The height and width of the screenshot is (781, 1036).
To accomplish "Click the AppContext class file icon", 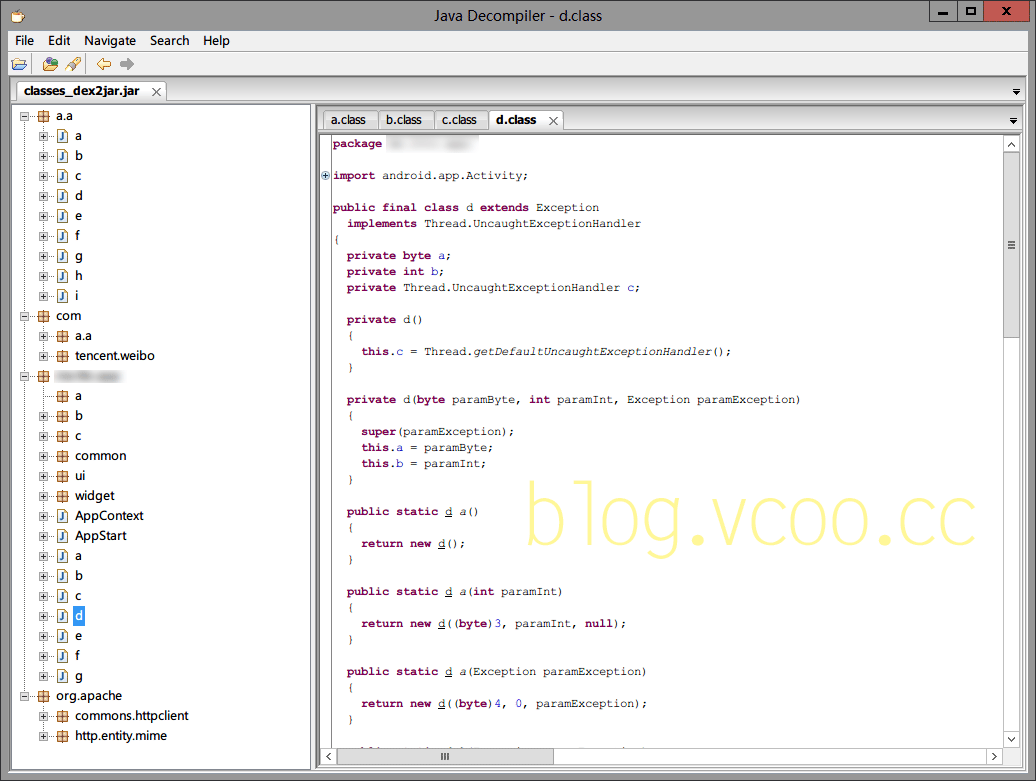I will [x=62, y=516].
